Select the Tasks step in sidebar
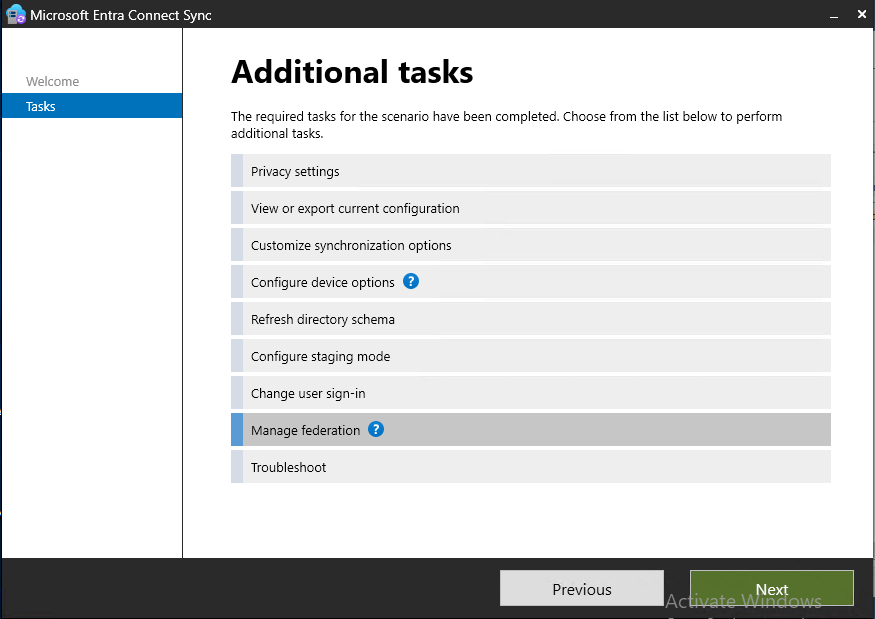The width and height of the screenshot is (875, 619). pyautogui.click(x=41, y=106)
